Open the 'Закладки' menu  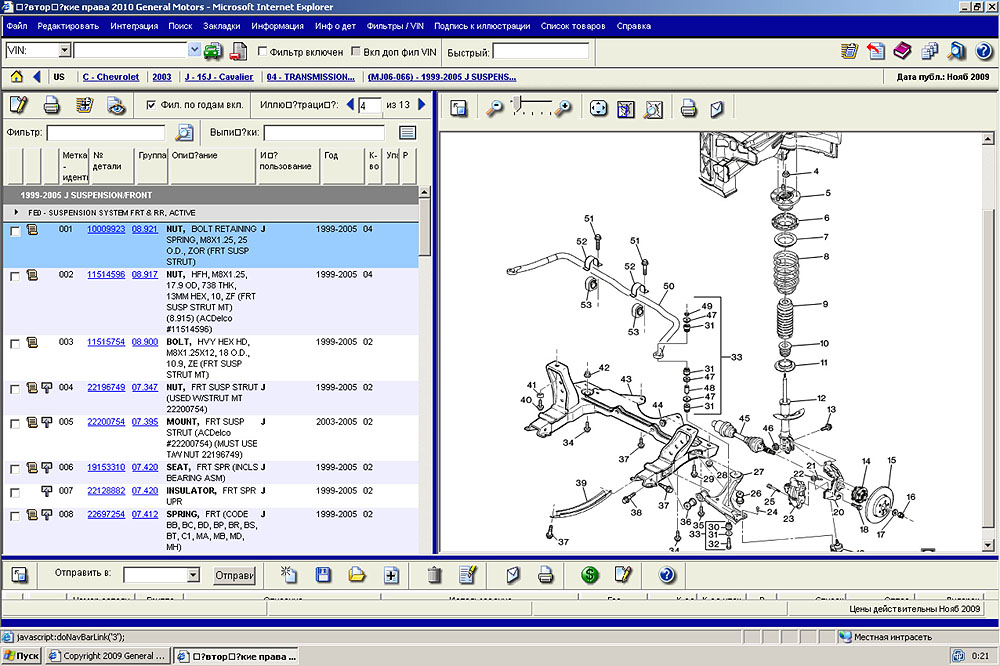coord(221,25)
